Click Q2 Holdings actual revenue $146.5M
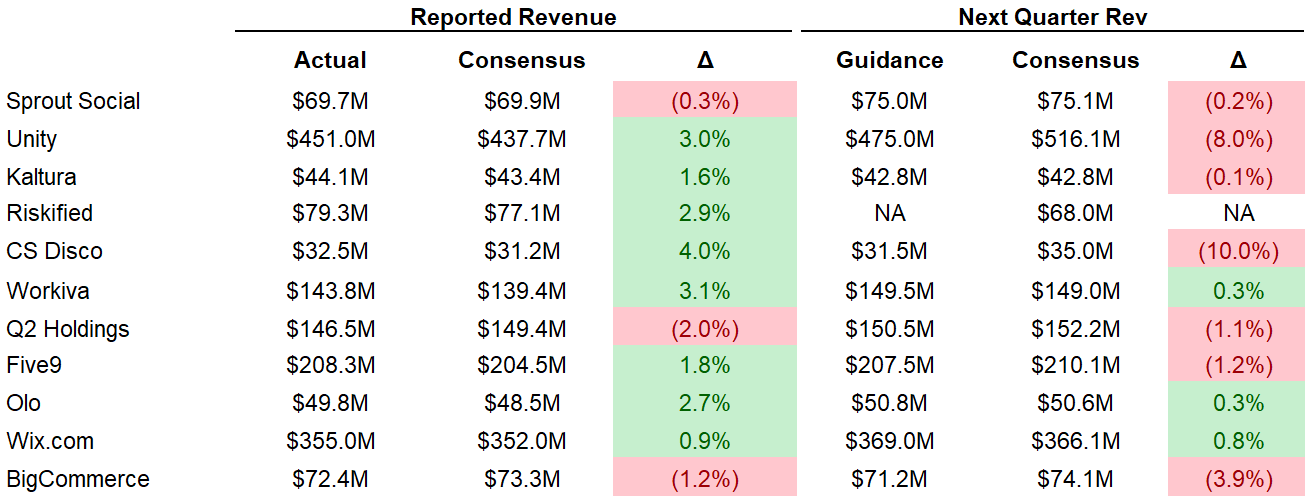This screenshot has height=496, width=1305. click(330, 329)
